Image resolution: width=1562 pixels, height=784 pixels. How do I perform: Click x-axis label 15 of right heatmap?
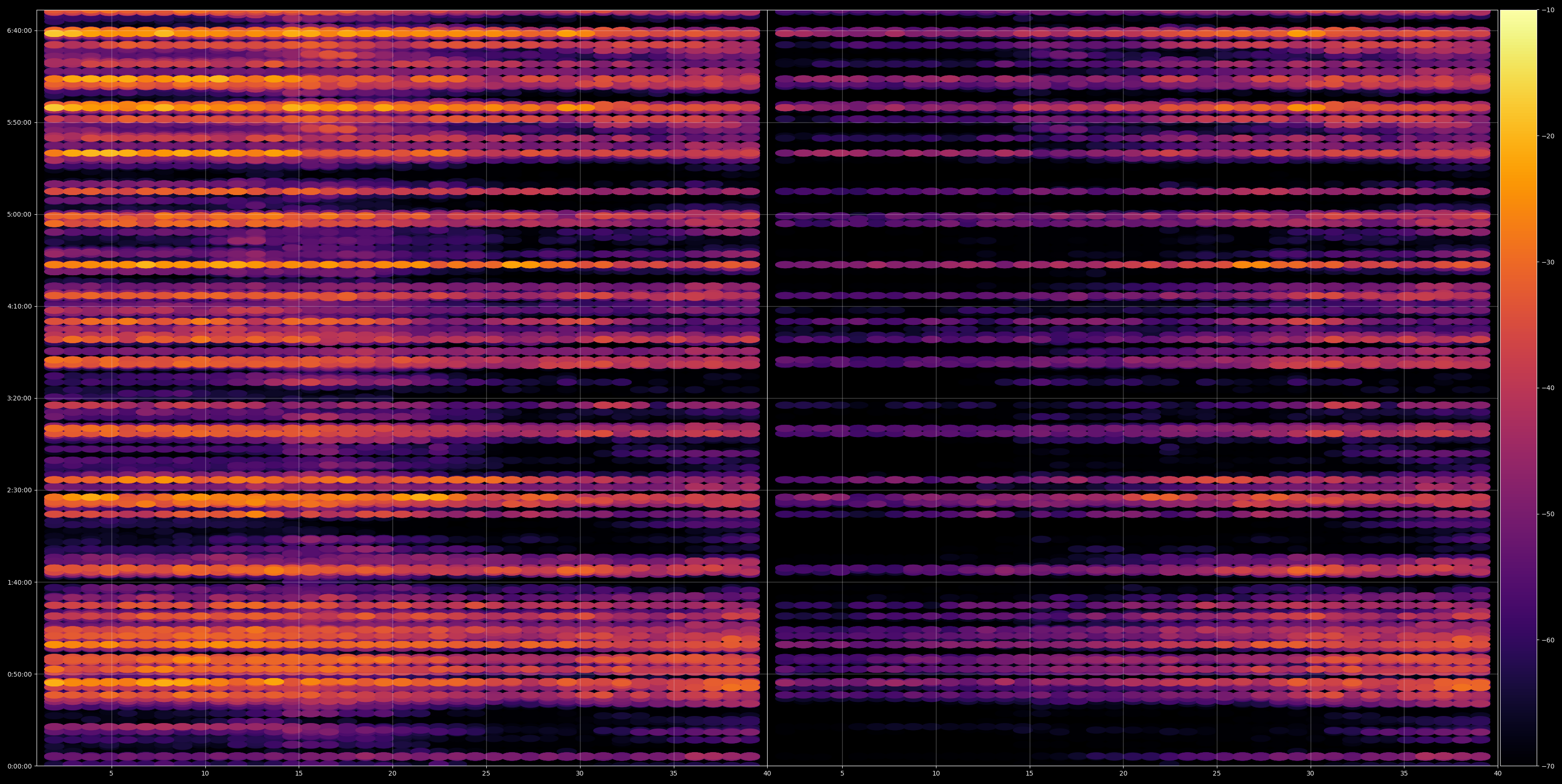click(1030, 774)
